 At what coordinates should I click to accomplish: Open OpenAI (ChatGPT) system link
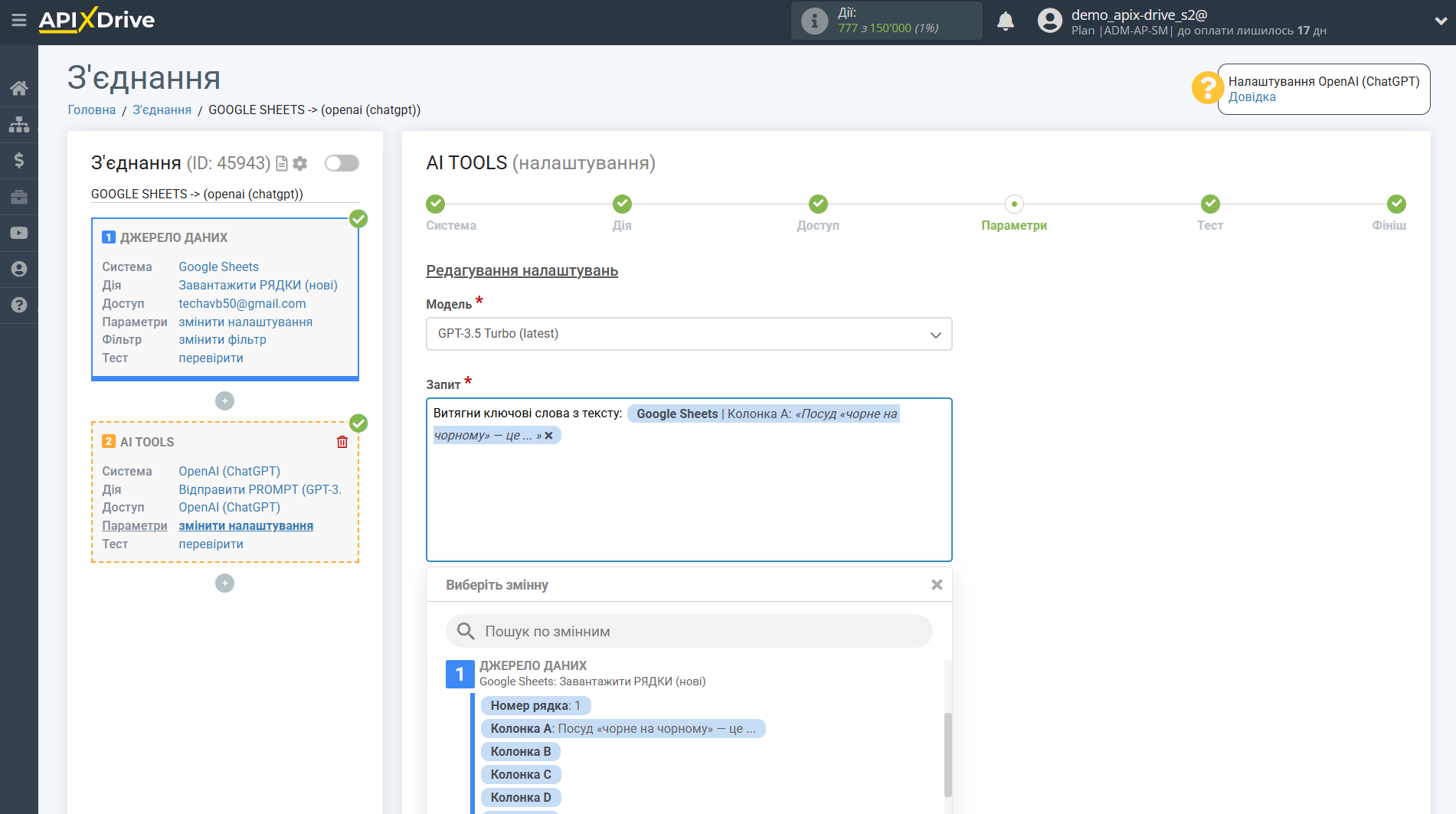[x=229, y=471]
